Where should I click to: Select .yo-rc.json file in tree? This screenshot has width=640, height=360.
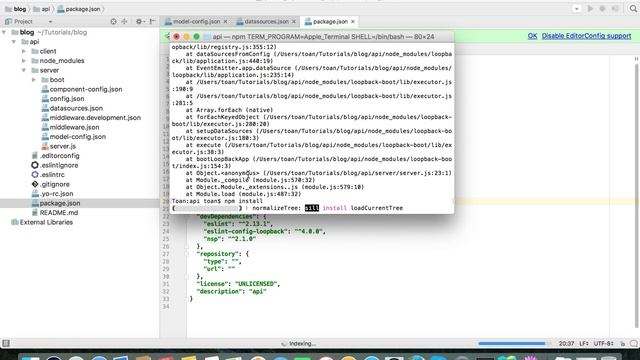(56, 194)
